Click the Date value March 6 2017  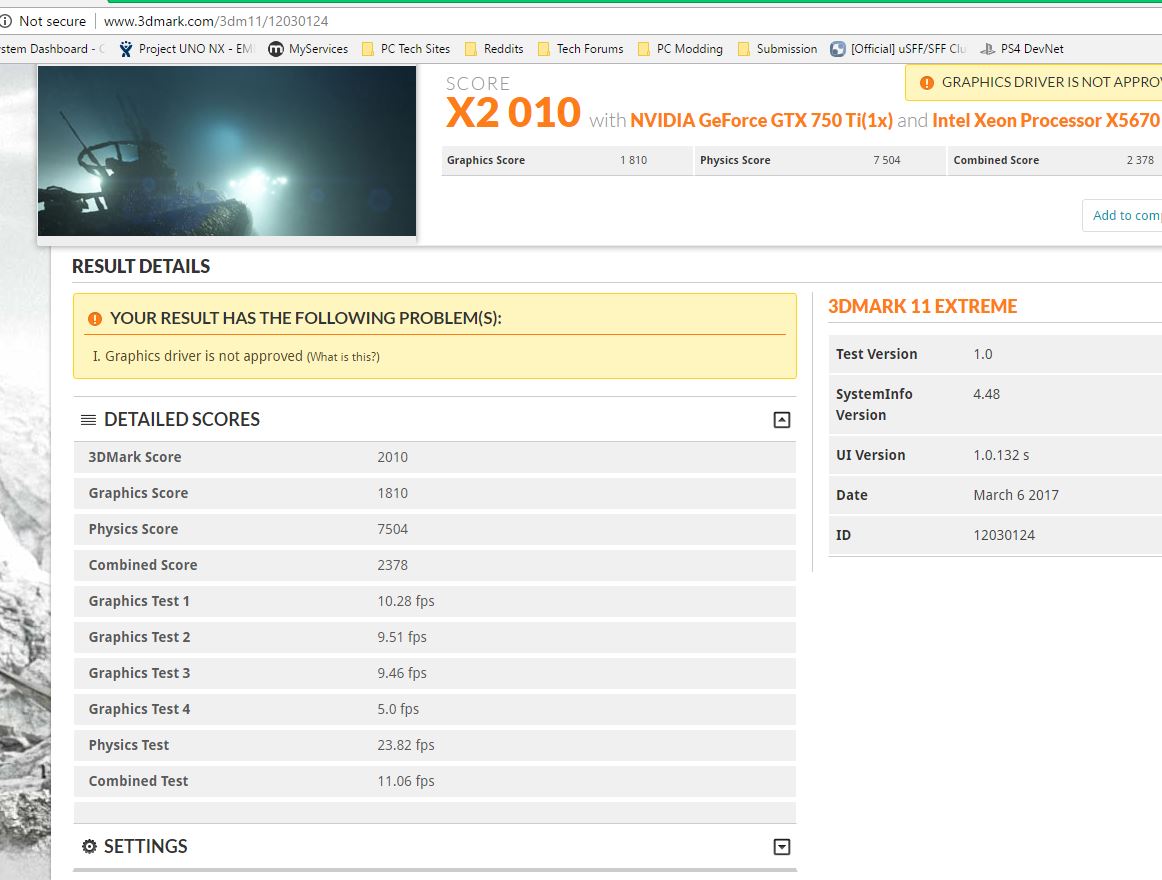pos(1016,495)
